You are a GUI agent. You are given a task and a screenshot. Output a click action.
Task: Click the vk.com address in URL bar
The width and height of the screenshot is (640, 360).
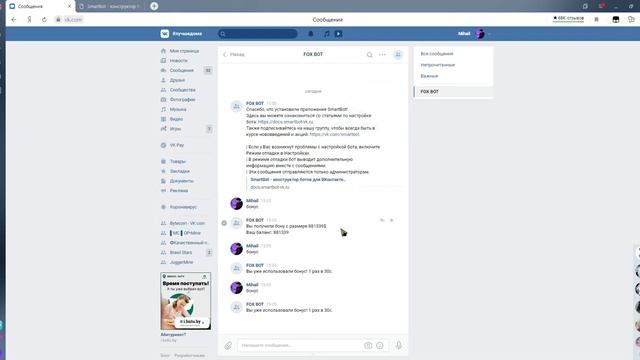coord(73,20)
